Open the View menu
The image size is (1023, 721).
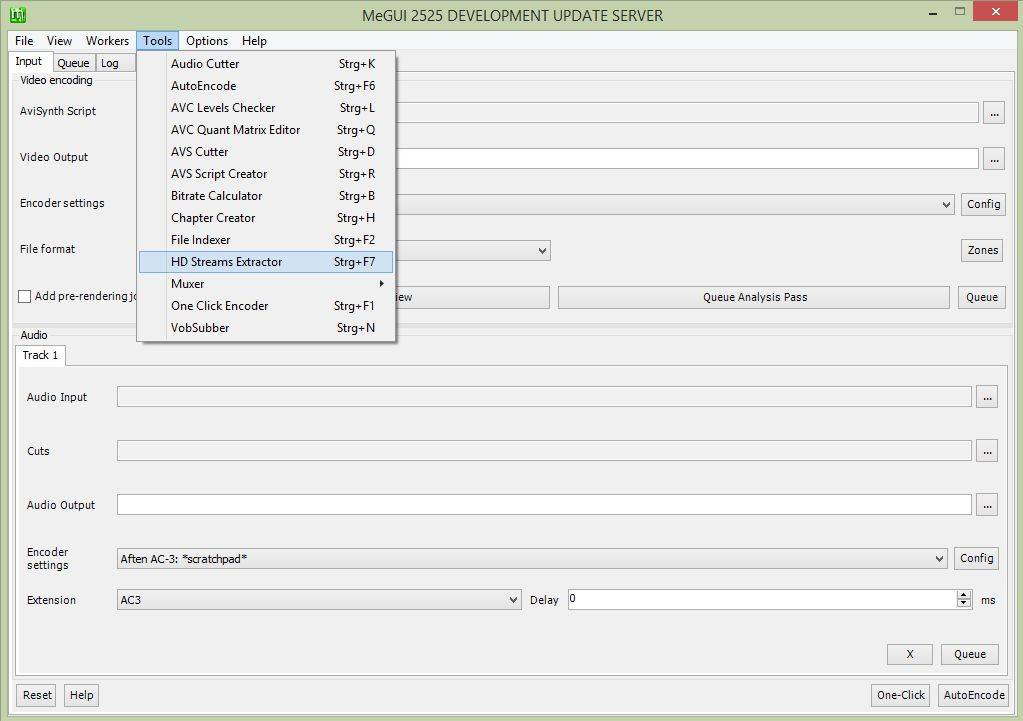59,40
